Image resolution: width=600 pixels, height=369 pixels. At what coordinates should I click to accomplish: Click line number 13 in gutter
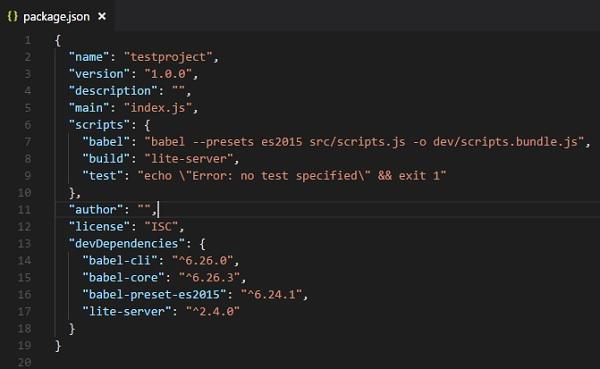(24, 243)
